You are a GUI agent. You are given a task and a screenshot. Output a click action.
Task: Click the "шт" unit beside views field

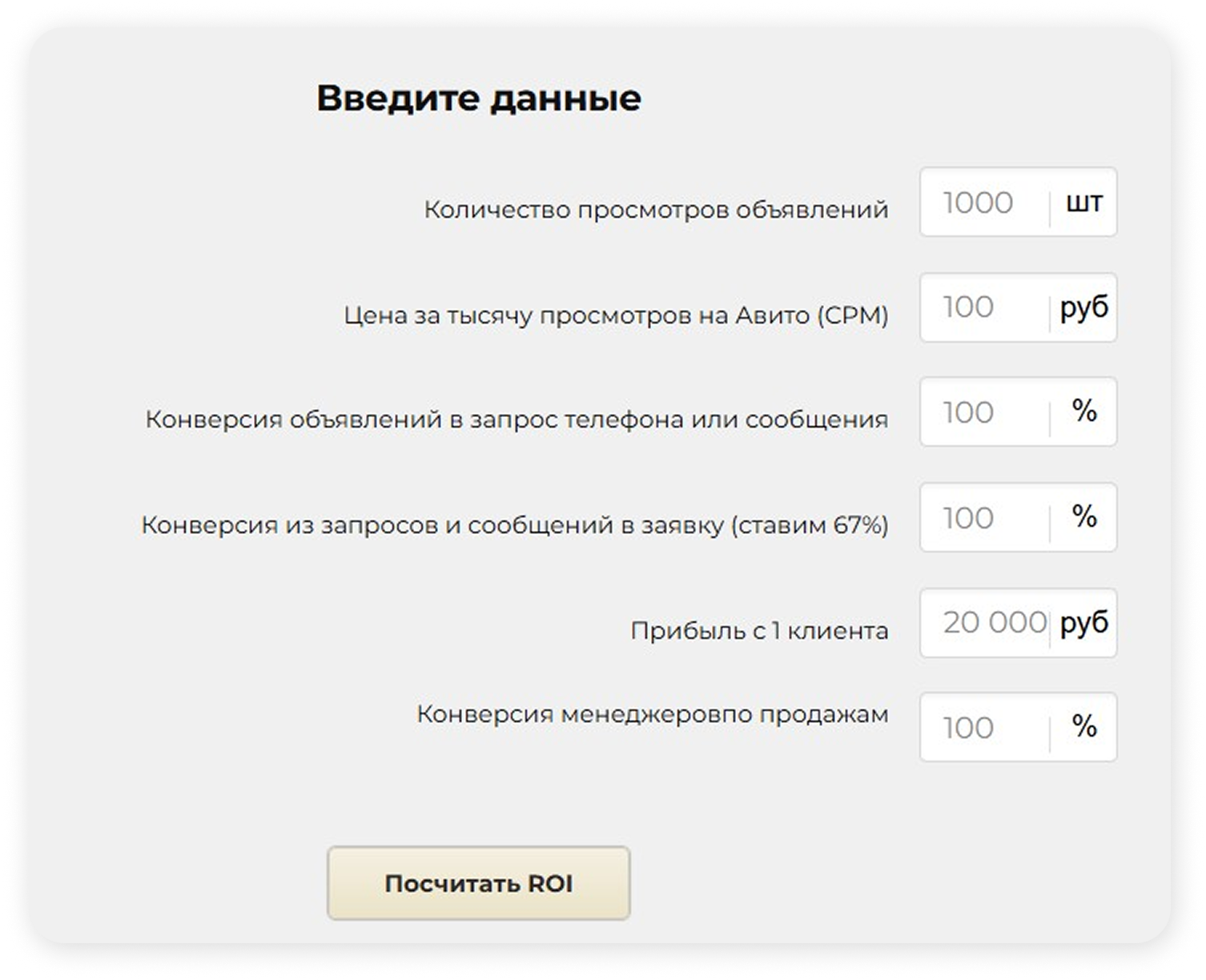1084,203
